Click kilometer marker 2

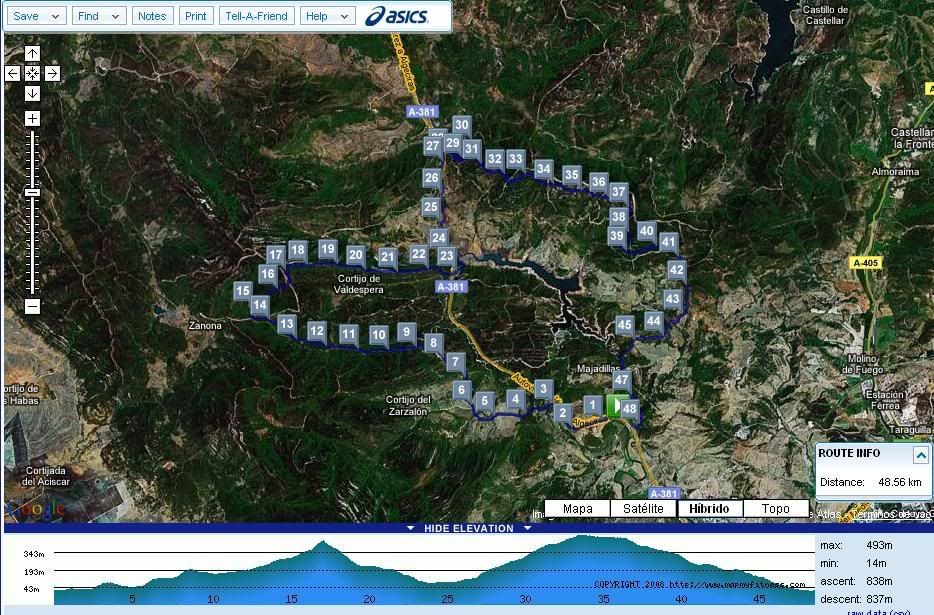click(x=563, y=412)
